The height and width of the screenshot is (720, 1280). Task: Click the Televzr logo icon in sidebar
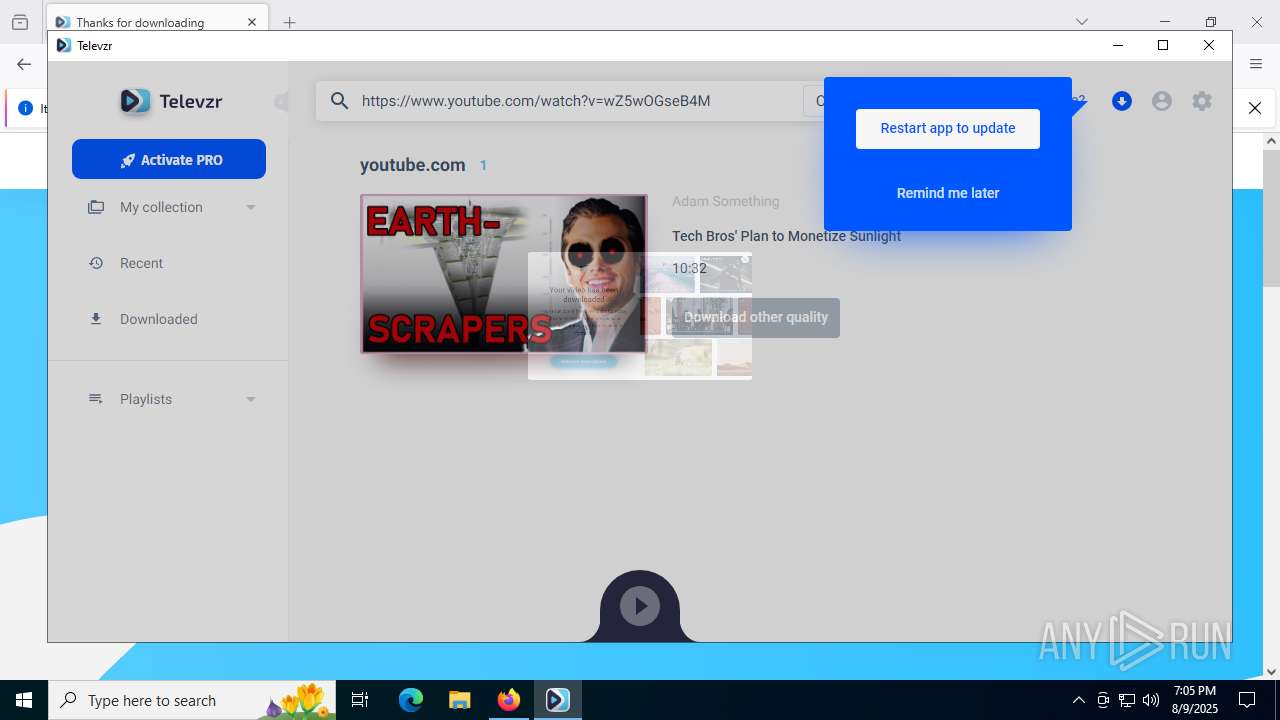pyautogui.click(x=135, y=101)
